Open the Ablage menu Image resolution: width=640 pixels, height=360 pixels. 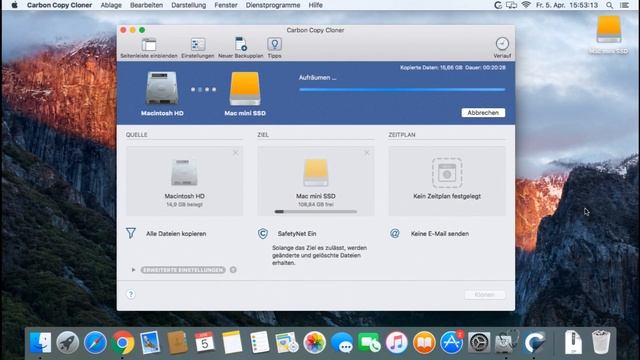[x=111, y=5]
